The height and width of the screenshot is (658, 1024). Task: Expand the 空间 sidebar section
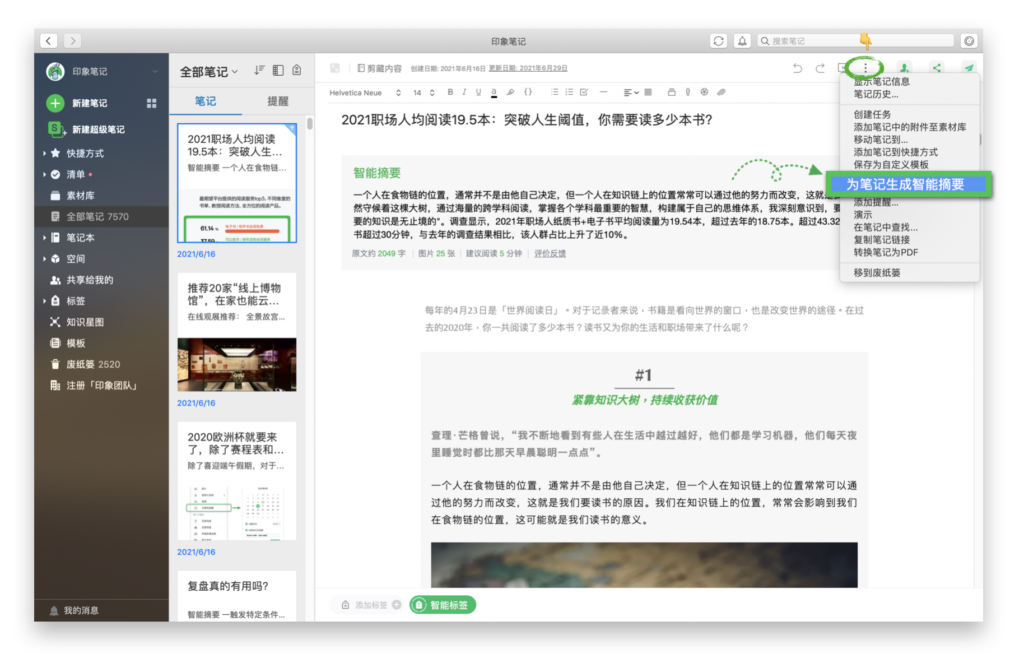point(44,258)
